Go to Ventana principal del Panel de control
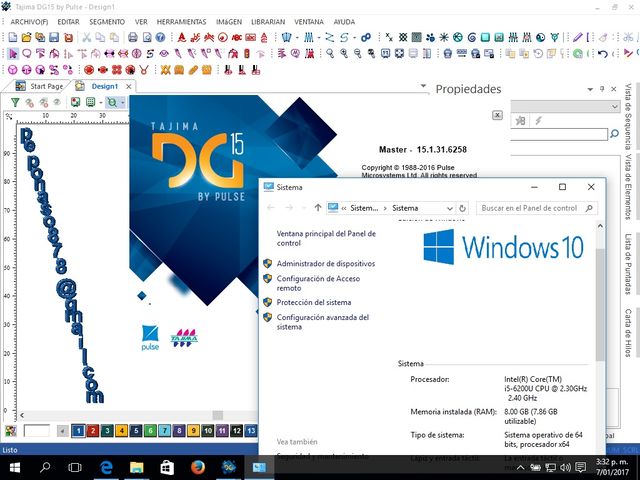 pyautogui.click(x=326, y=238)
